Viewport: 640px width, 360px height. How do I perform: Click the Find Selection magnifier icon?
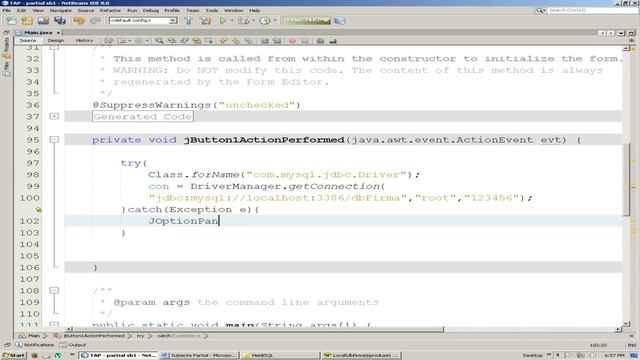tap(159, 41)
